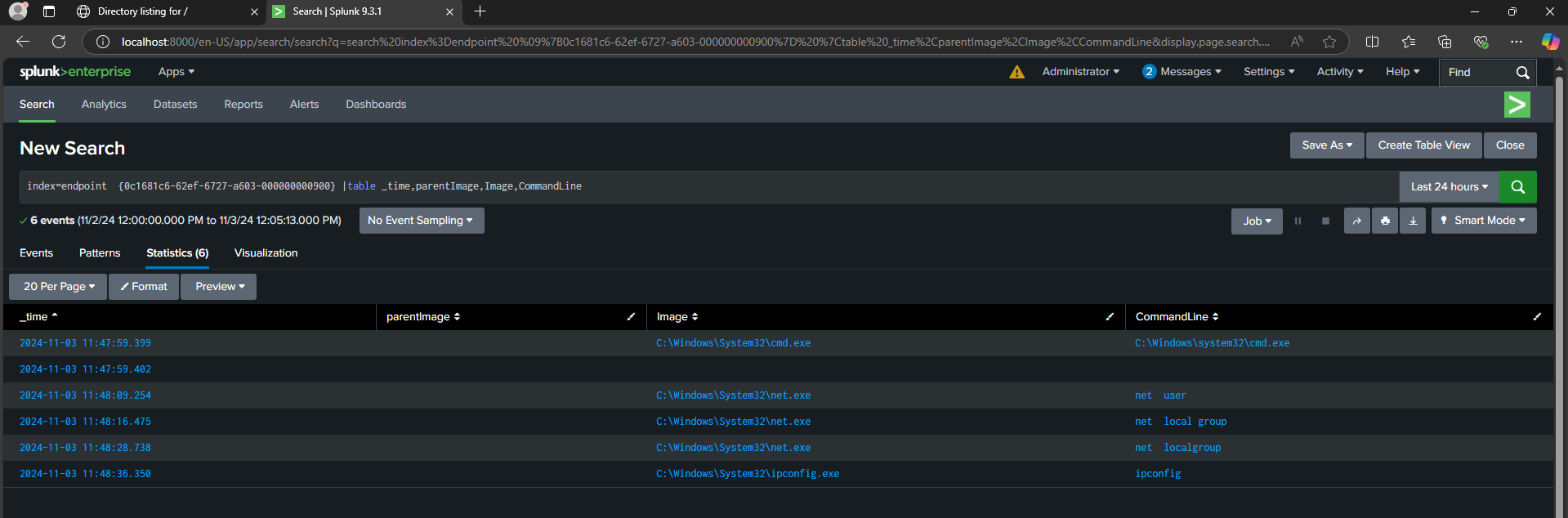1568x518 pixels.
Task: Click the Format button
Action: pos(144,287)
